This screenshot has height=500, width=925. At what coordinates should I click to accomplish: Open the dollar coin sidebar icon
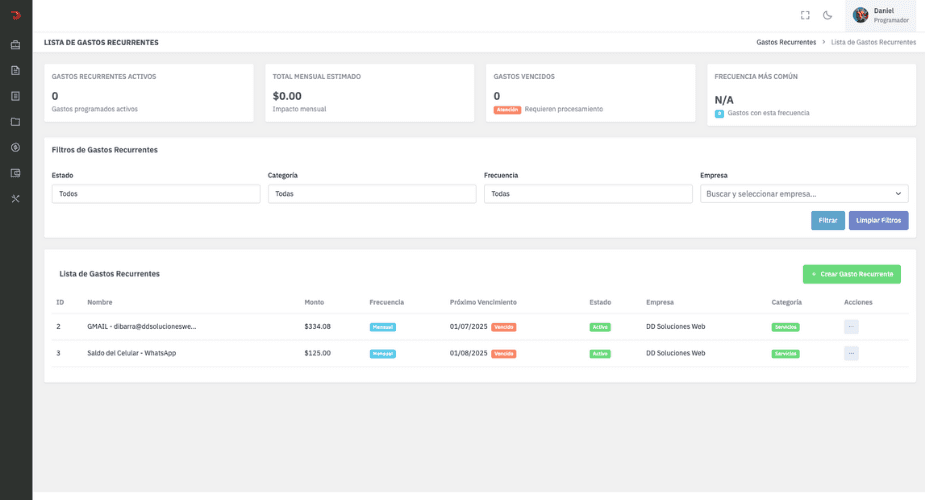pyautogui.click(x=15, y=147)
